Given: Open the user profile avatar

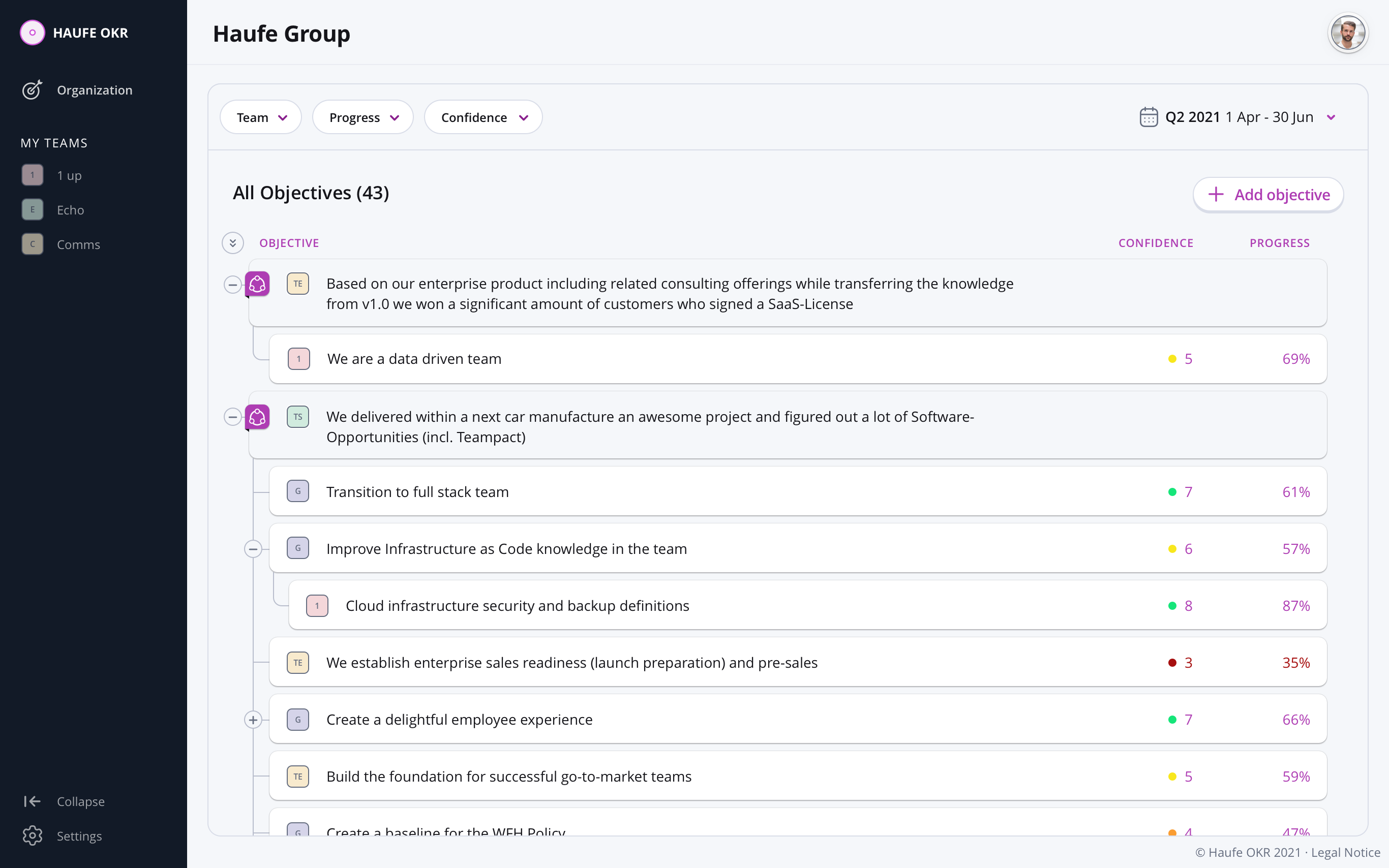Looking at the screenshot, I should (x=1348, y=33).
